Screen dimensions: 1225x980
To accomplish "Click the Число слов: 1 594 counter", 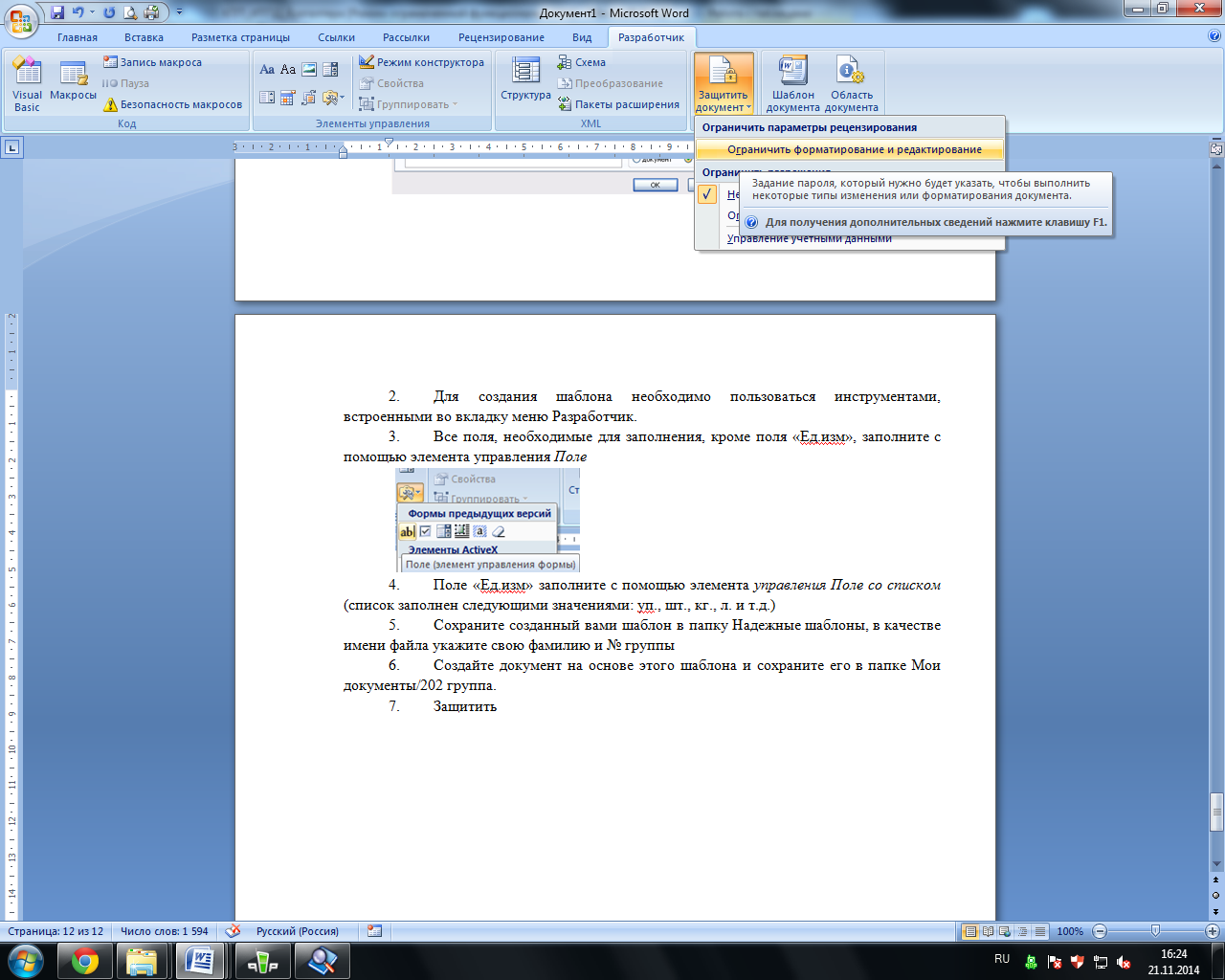I will (x=164, y=931).
